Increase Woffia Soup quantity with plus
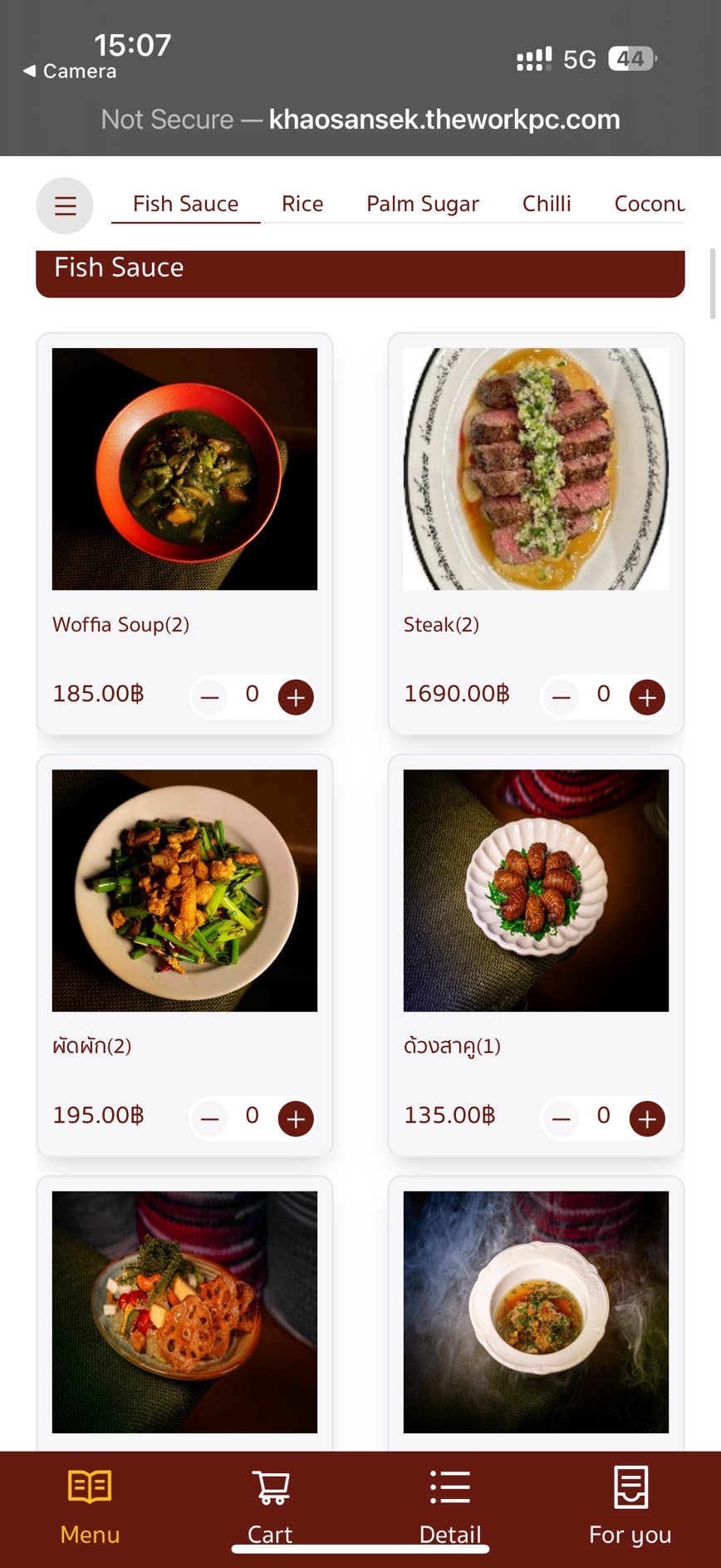Screen dimensions: 721x1568 coord(296,697)
